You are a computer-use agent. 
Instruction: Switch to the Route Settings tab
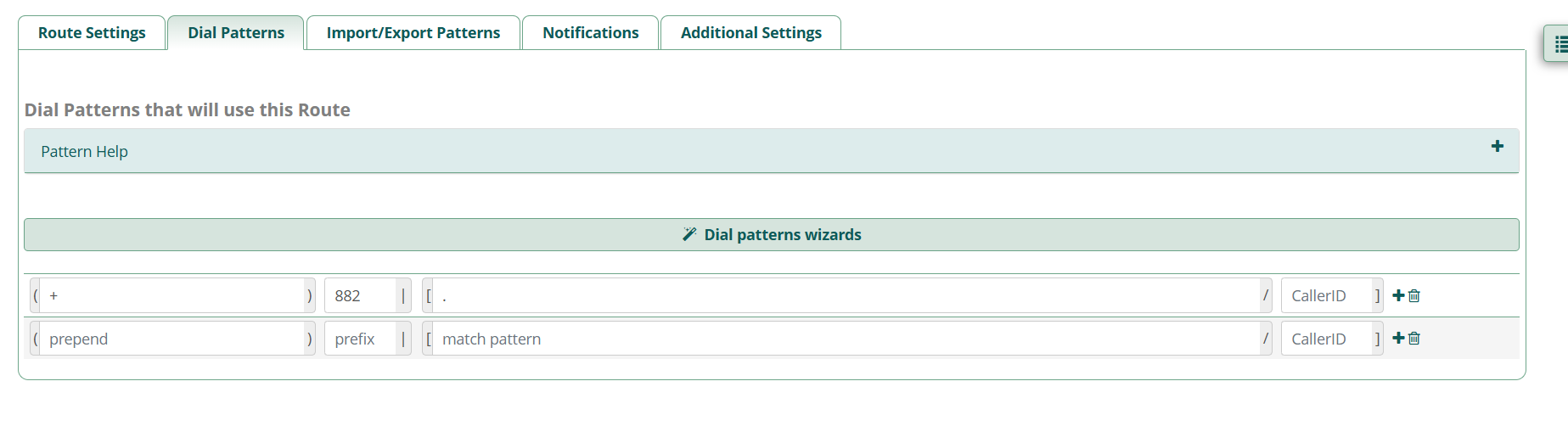point(92,33)
